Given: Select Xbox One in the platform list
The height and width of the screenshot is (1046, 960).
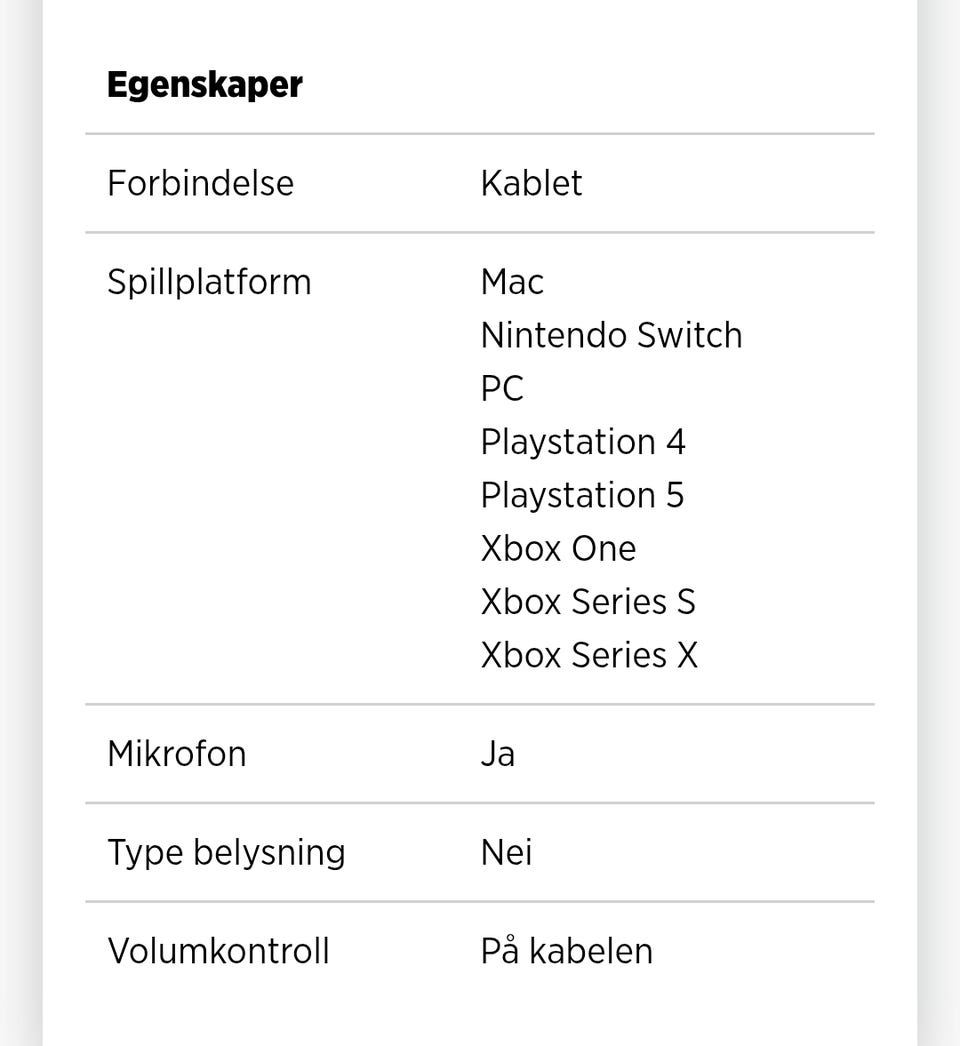Looking at the screenshot, I should [x=558, y=548].
